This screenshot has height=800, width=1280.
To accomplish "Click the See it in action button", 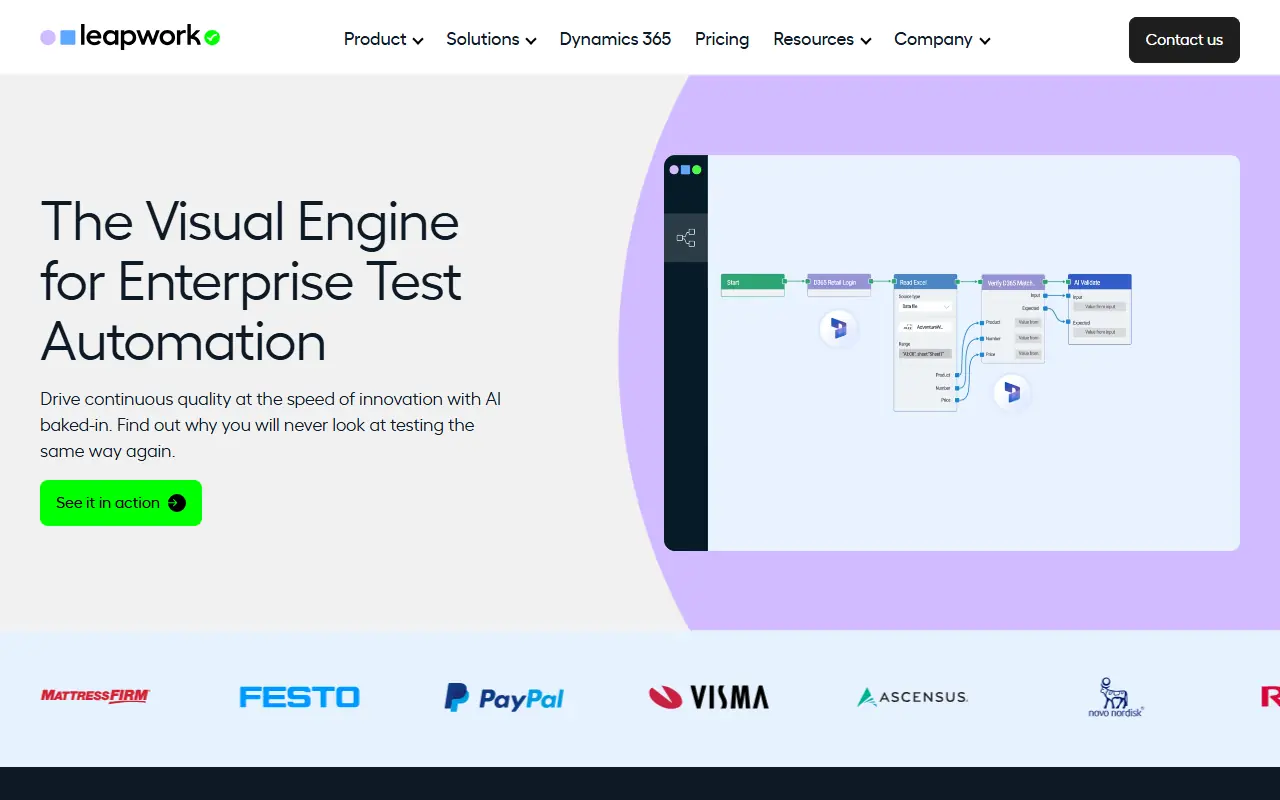I will (121, 503).
